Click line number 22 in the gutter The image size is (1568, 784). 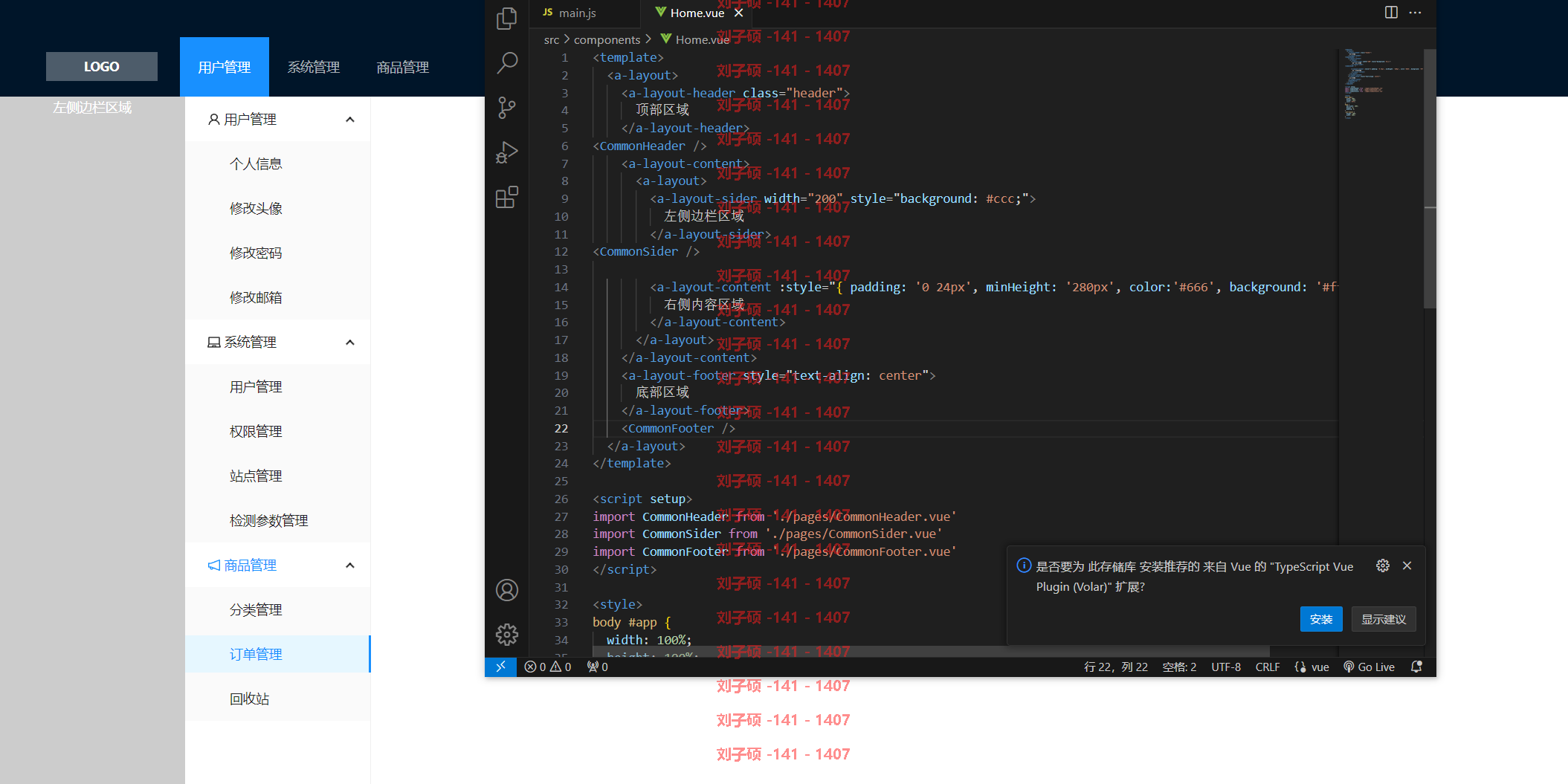click(561, 428)
